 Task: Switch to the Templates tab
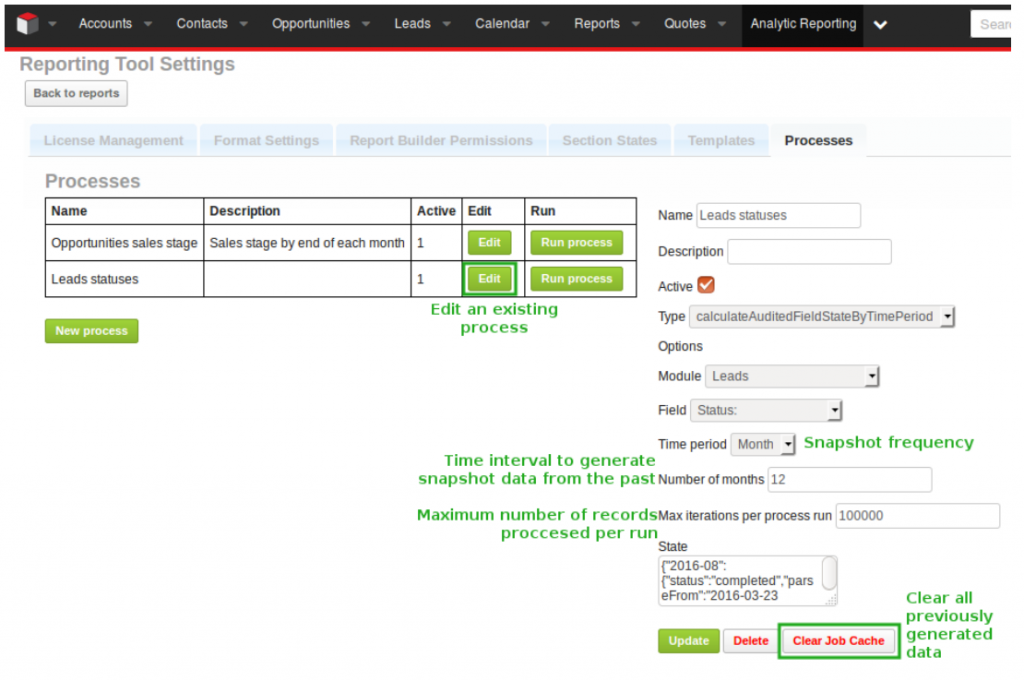click(x=721, y=141)
